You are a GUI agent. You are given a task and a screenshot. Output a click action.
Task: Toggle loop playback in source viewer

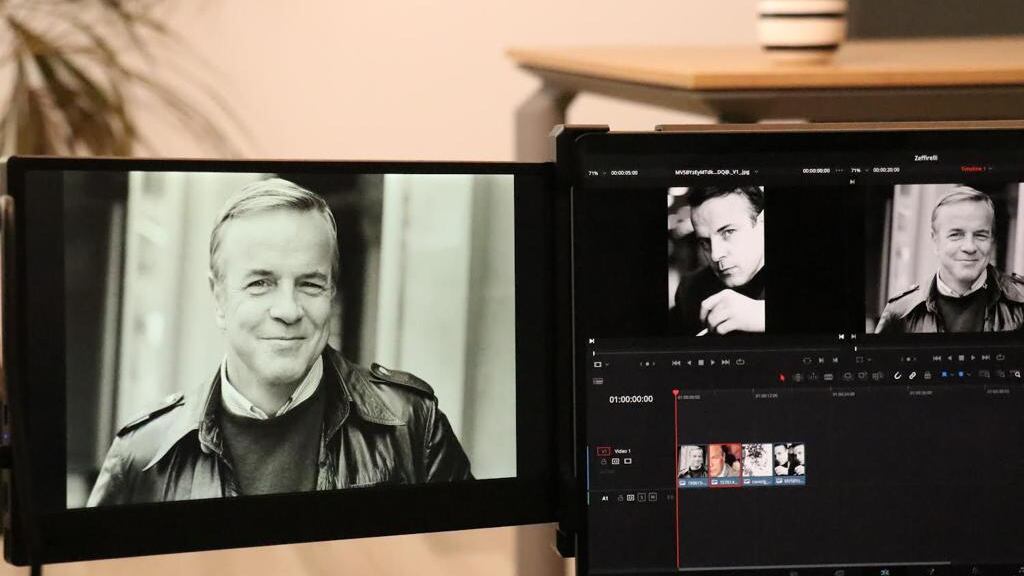tap(740, 362)
